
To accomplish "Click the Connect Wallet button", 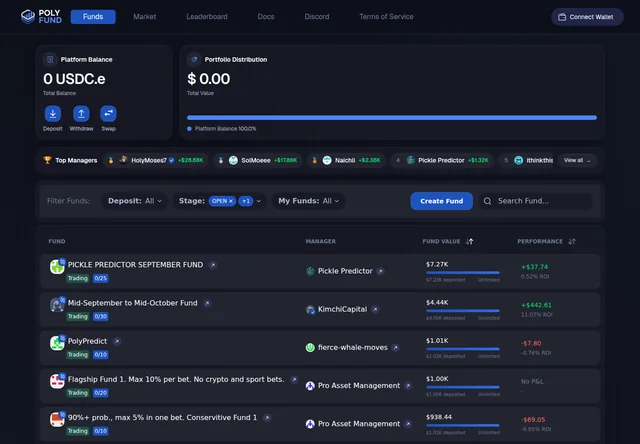I will [587, 17].
